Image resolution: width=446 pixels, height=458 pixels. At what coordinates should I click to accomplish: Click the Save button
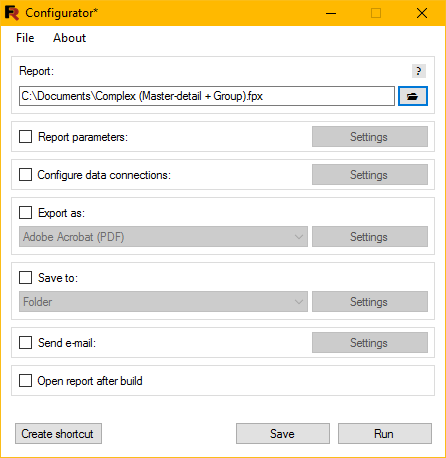click(x=283, y=434)
